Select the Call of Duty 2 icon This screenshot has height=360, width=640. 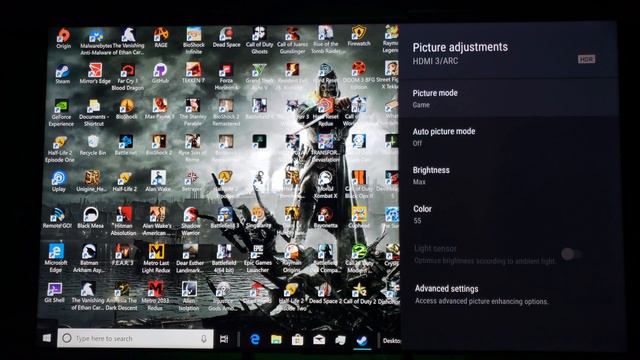click(360, 293)
